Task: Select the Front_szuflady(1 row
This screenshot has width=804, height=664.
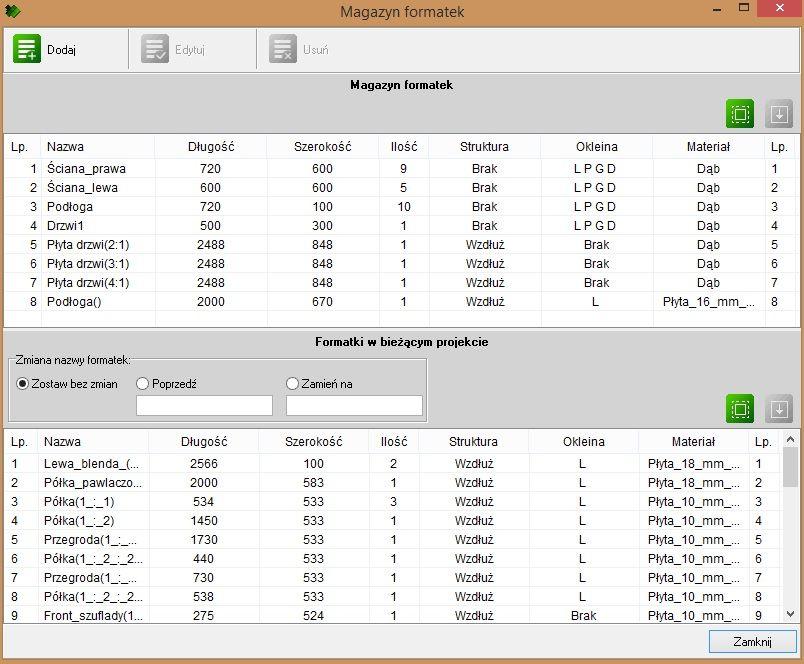Action: (394, 615)
